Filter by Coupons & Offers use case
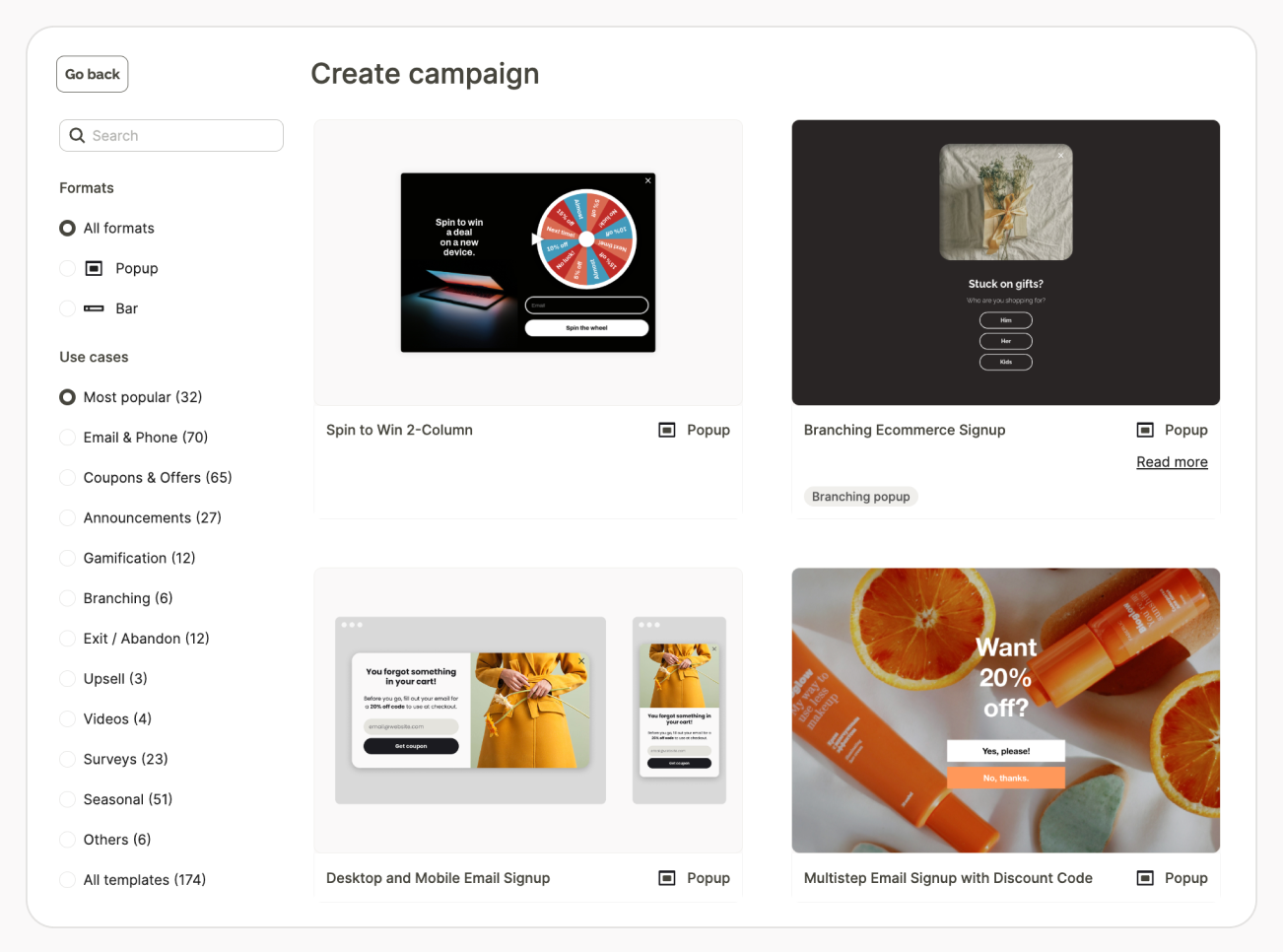 click(x=68, y=478)
